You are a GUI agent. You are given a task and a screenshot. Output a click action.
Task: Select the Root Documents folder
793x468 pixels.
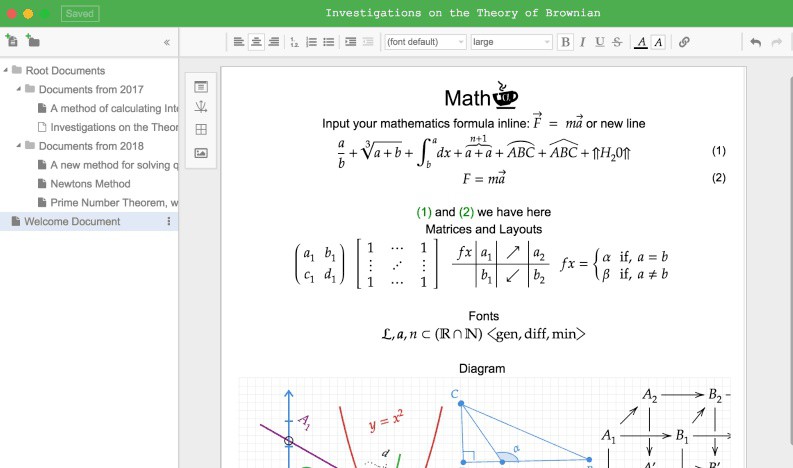click(65, 70)
